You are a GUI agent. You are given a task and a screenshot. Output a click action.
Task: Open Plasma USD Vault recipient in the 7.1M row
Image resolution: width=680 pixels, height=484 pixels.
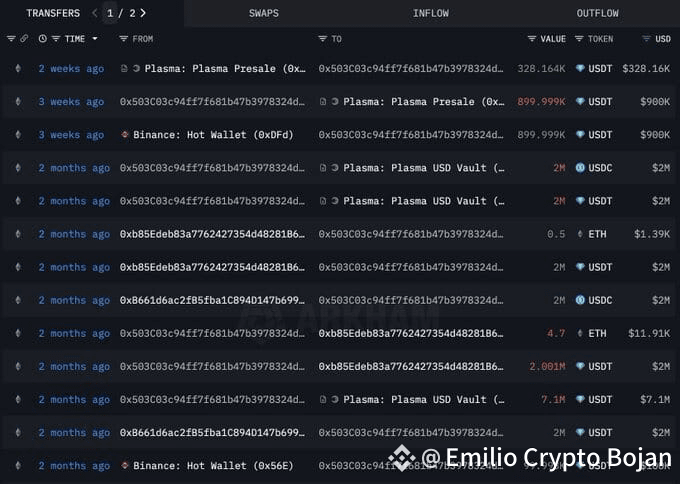pos(424,399)
